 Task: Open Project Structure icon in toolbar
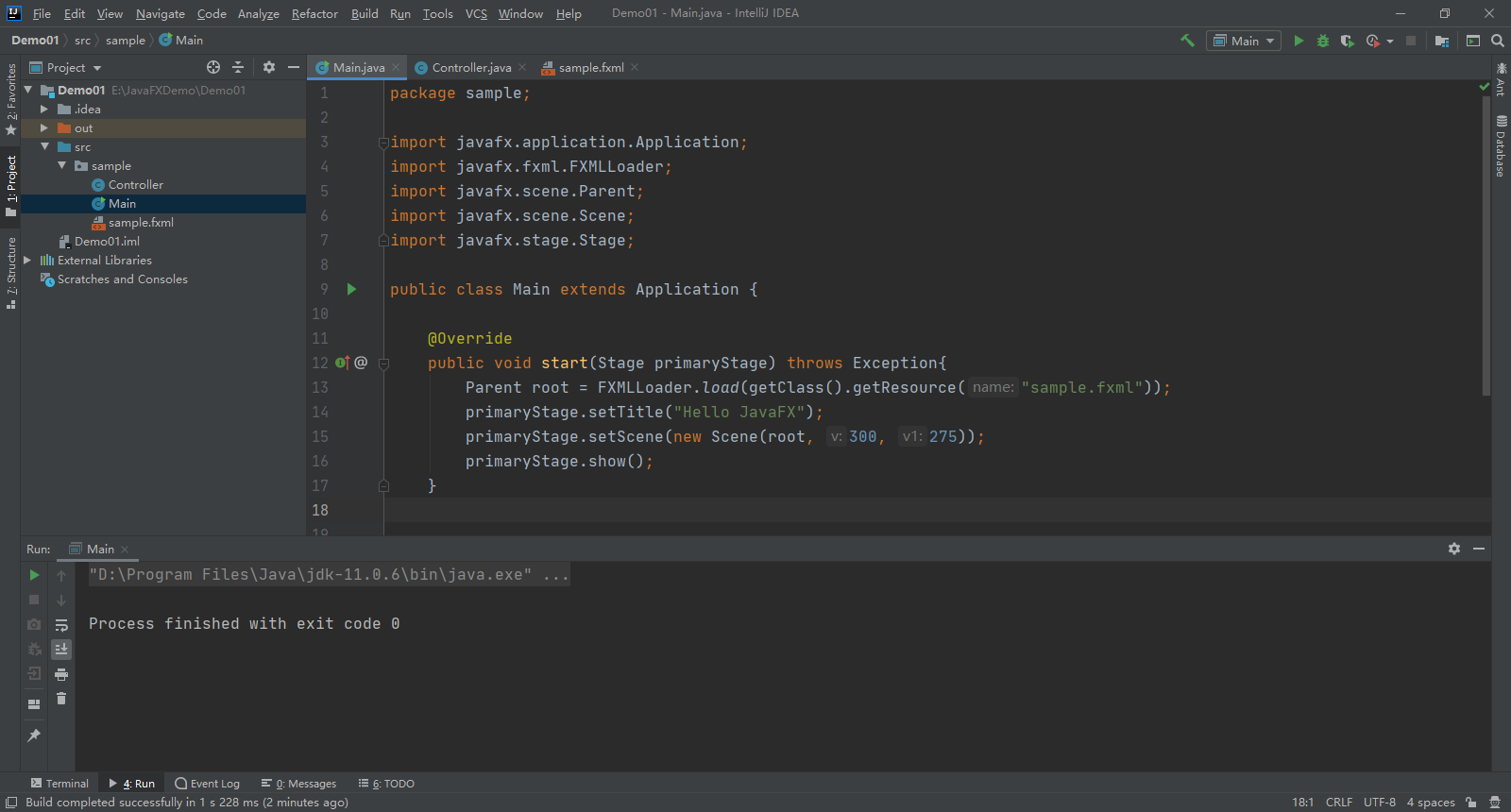coord(1442,41)
